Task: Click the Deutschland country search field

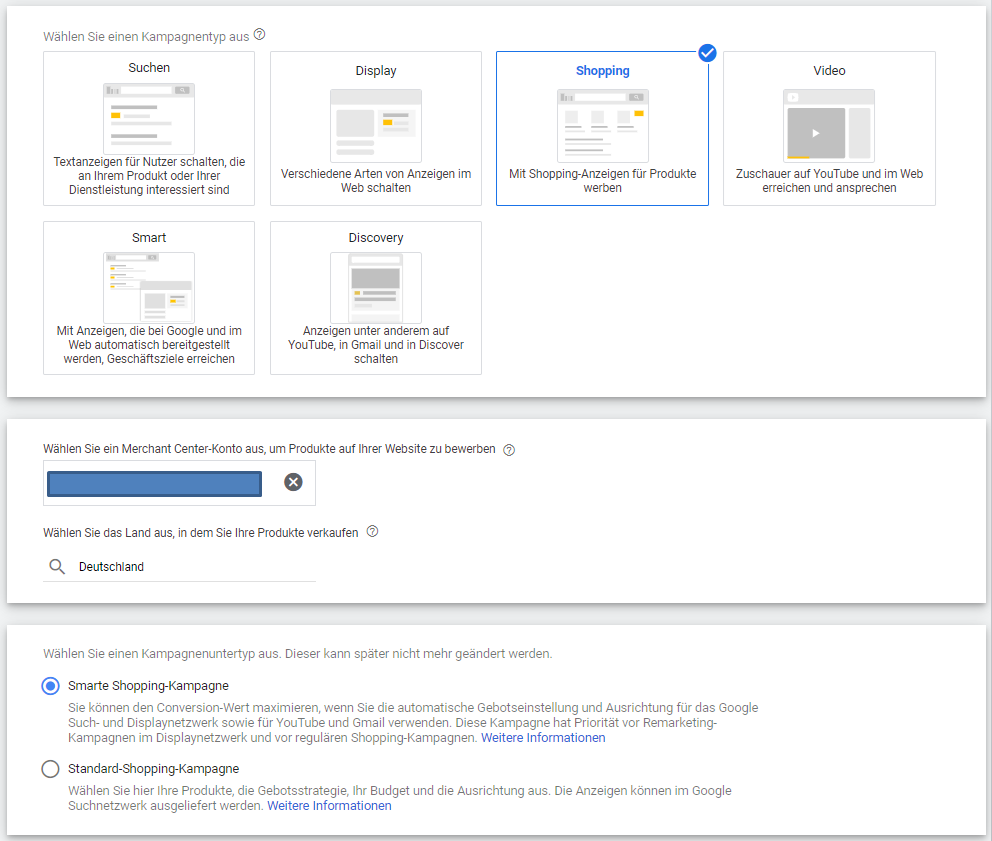Action: pos(190,567)
